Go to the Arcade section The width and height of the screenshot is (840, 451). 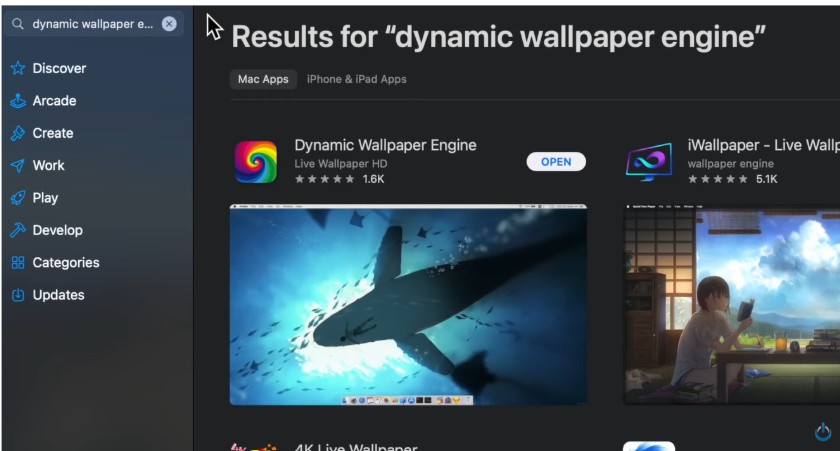[x=54, y=101]
